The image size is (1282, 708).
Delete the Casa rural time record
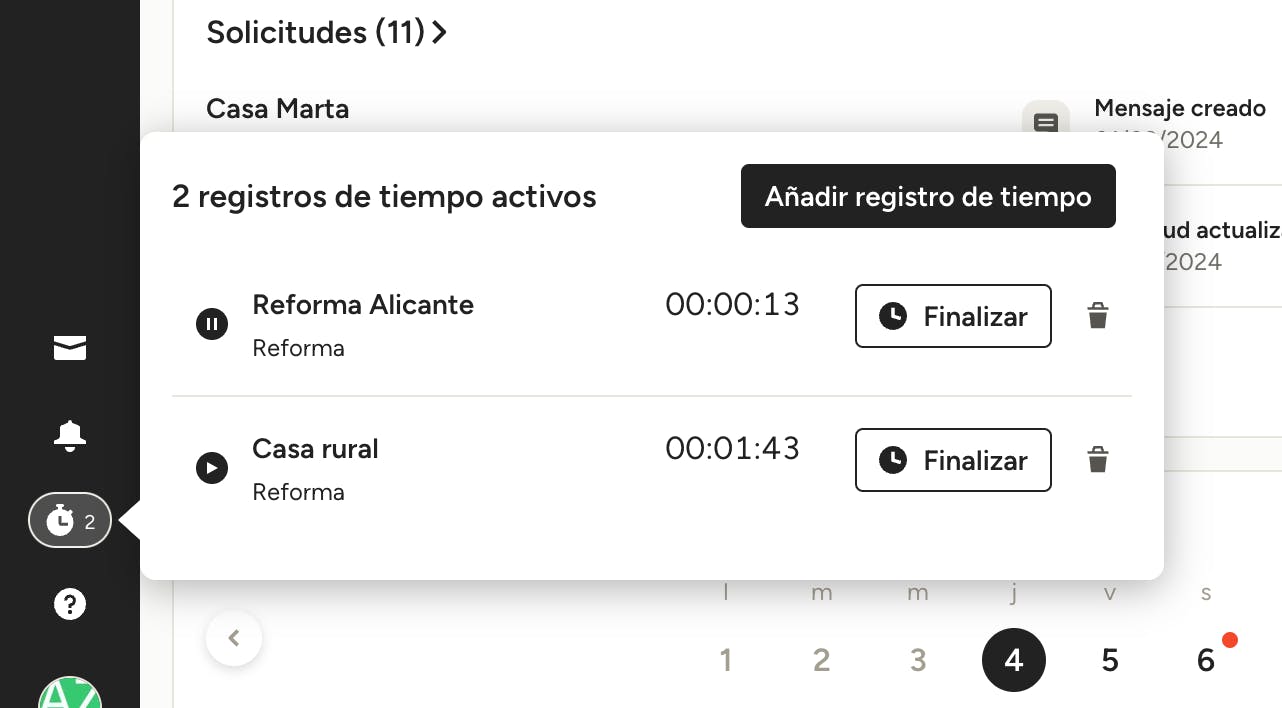coord(1098,460)
